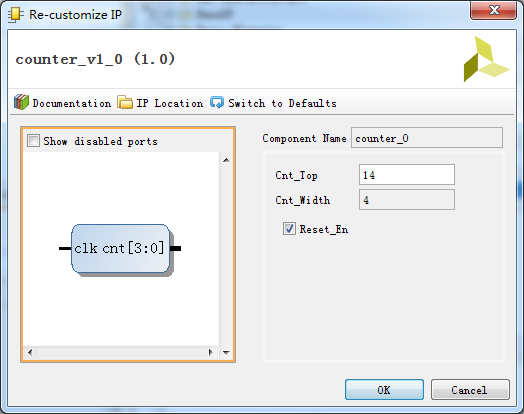Click the Component Name field counter_0
Screen dimensions: 524x414
pyautogui.click(x=427, y=137)
